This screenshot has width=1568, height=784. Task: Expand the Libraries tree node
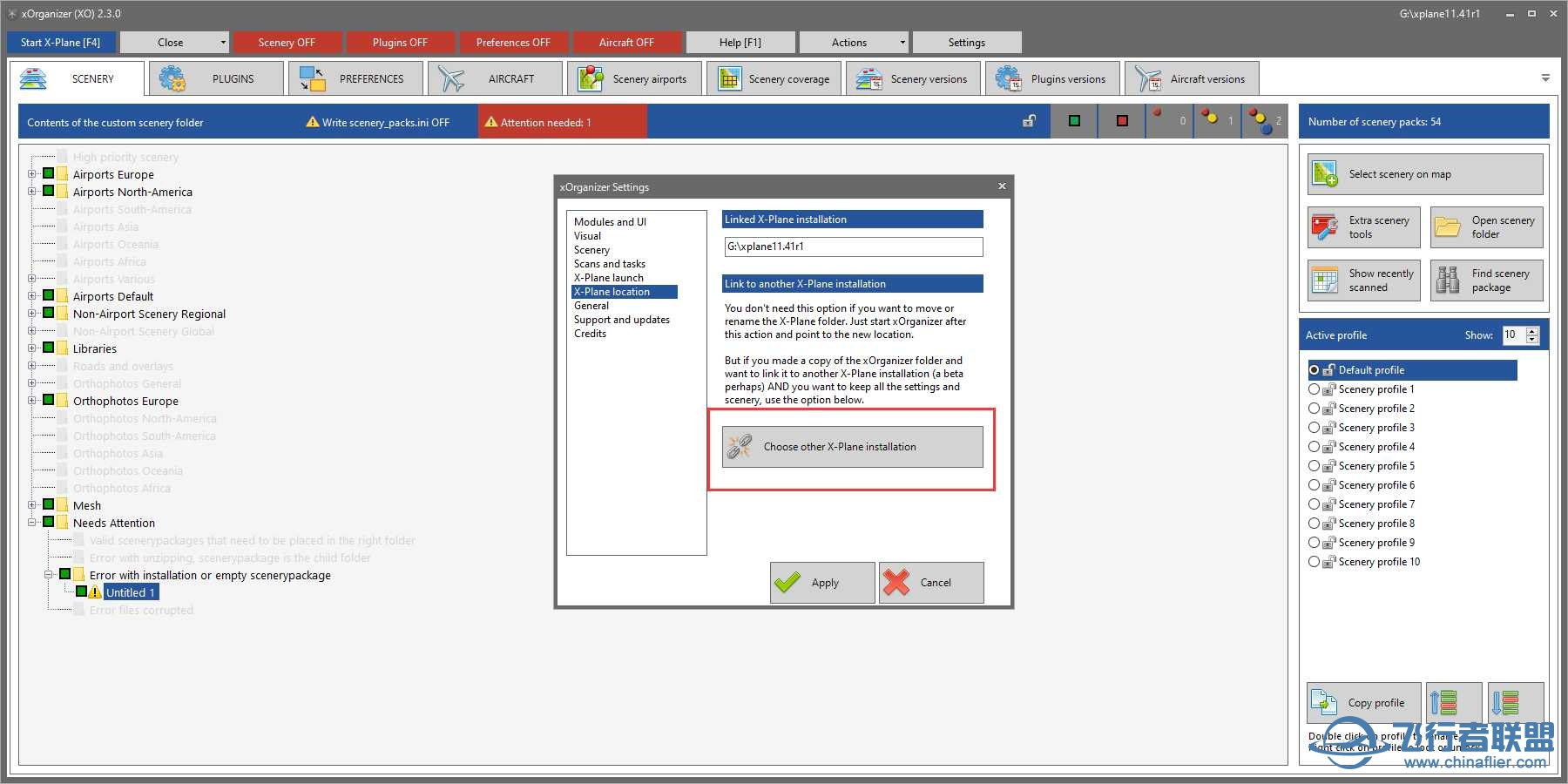[32, 348]
